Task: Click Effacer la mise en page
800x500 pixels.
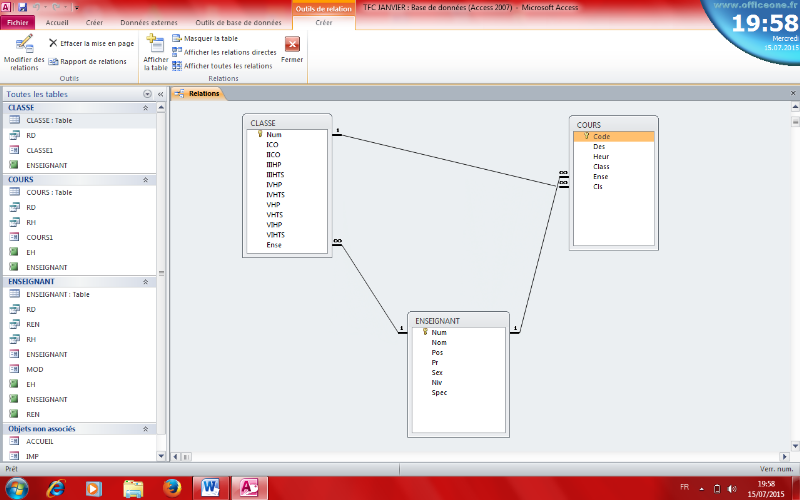Action: [x=90, y=44]
